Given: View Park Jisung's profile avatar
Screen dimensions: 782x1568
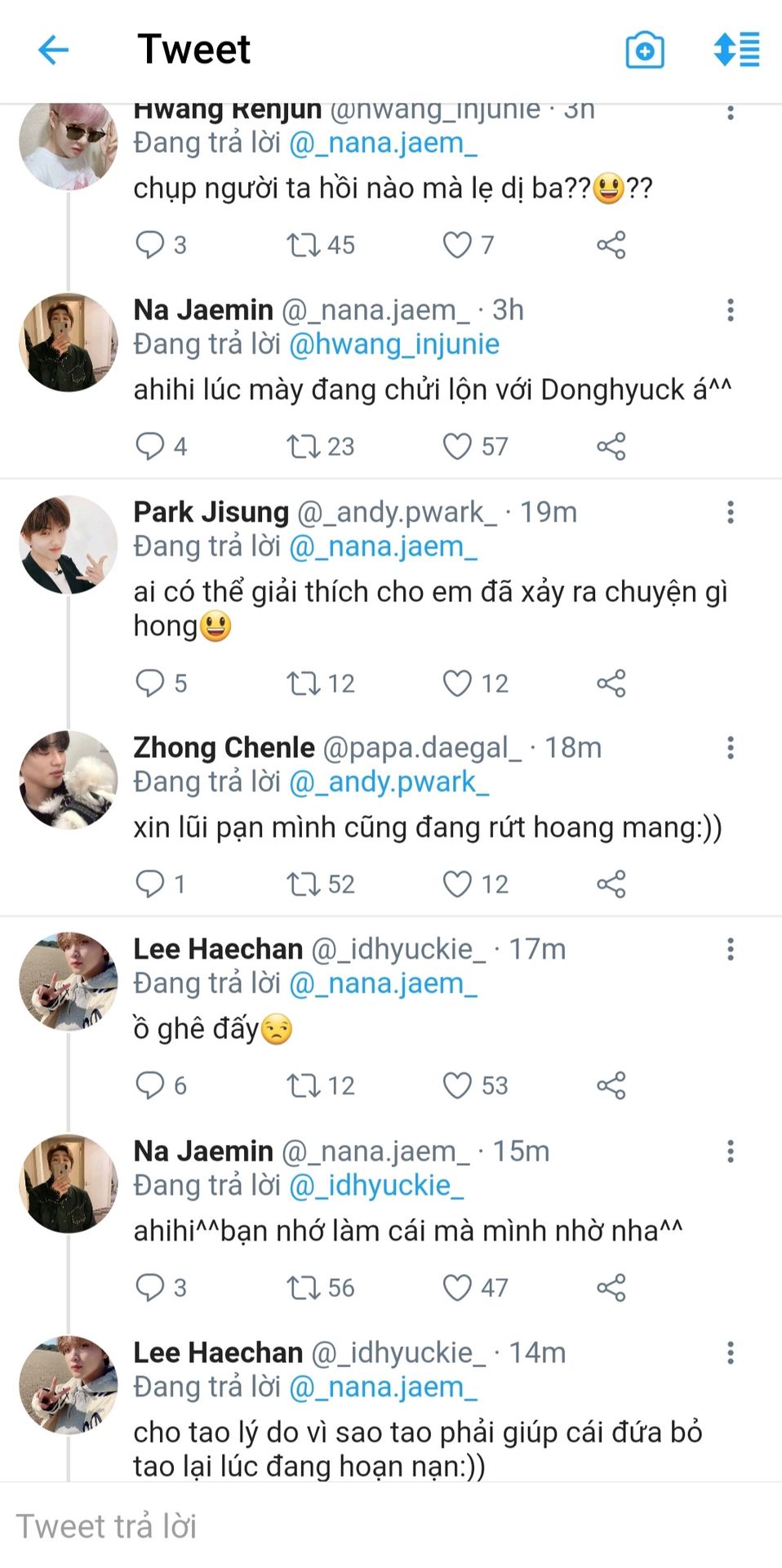Looking at the screenshot, I should 68,545.
